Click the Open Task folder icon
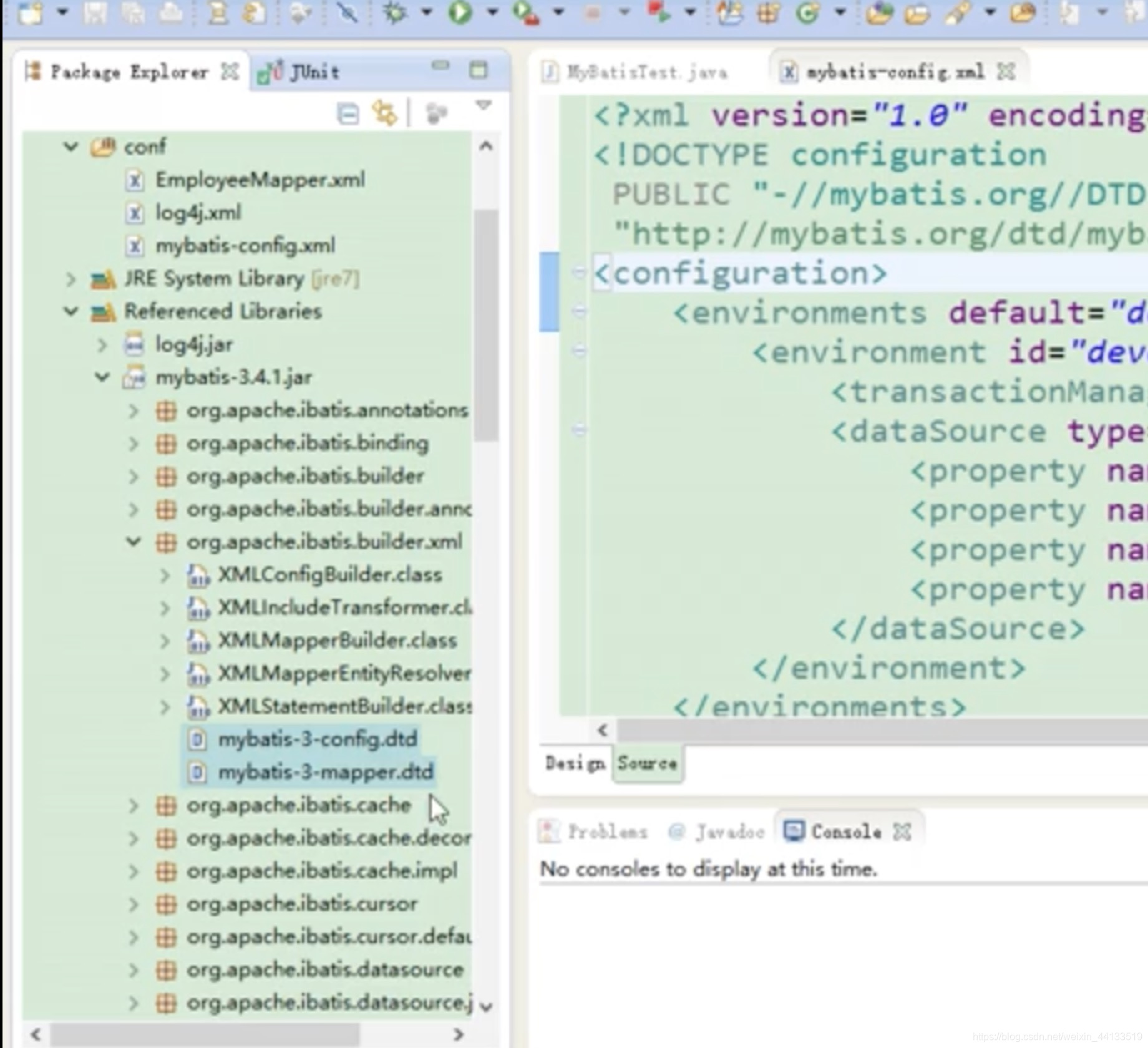This screenshot has height=1048, width=1148. tap(917, 12)
